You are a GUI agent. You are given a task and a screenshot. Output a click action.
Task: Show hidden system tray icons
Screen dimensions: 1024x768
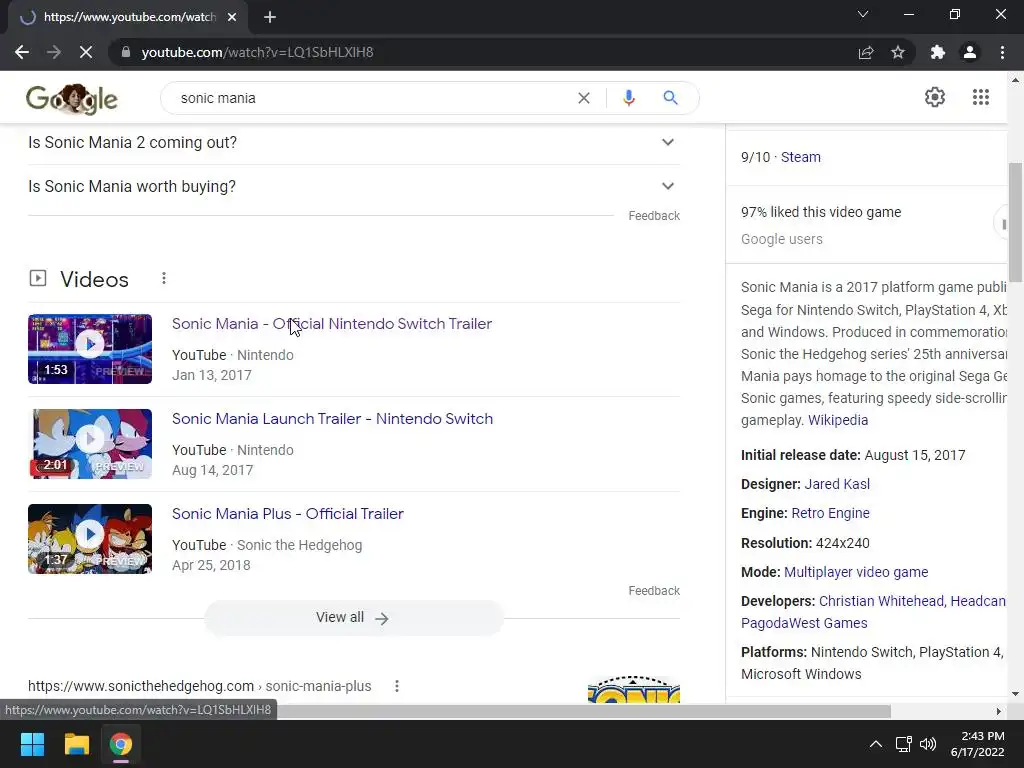pyautogui.click(x=876, y=744)
